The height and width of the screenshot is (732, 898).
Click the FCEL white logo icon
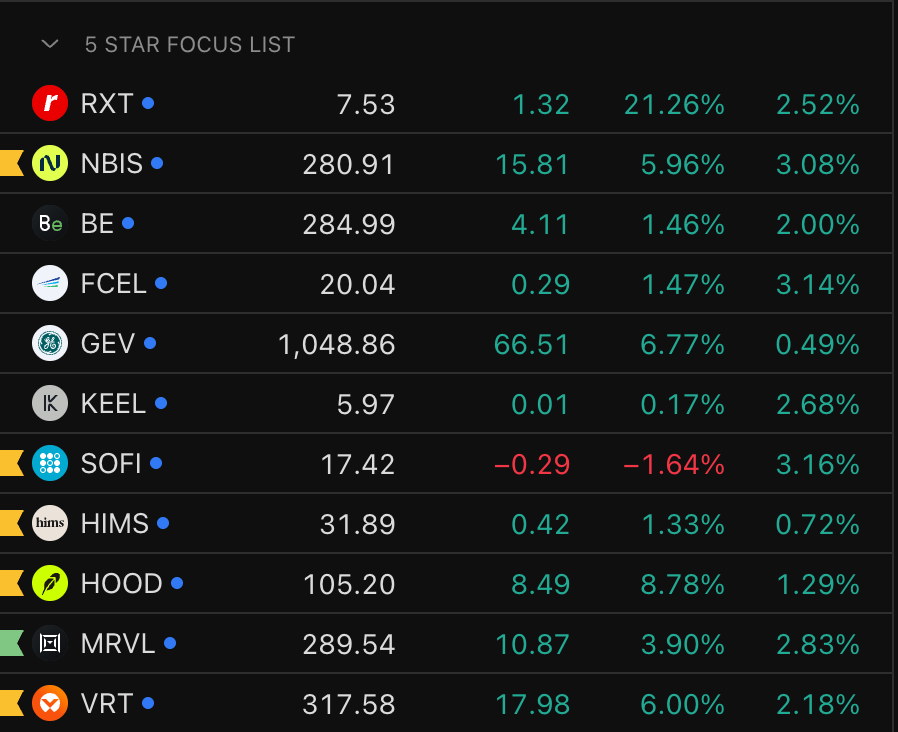point(50,283)
